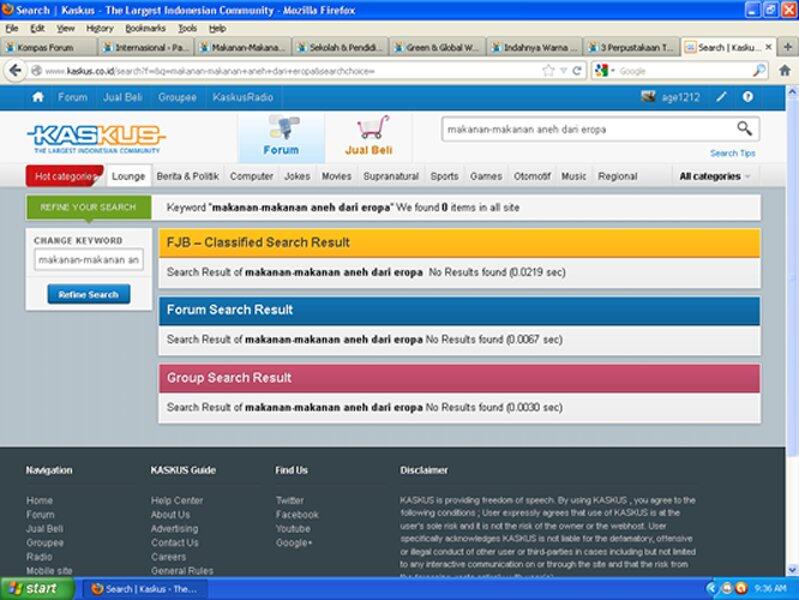
Task: Click Jual Beli in the top blue bar
Action: (x=123, y=97)
